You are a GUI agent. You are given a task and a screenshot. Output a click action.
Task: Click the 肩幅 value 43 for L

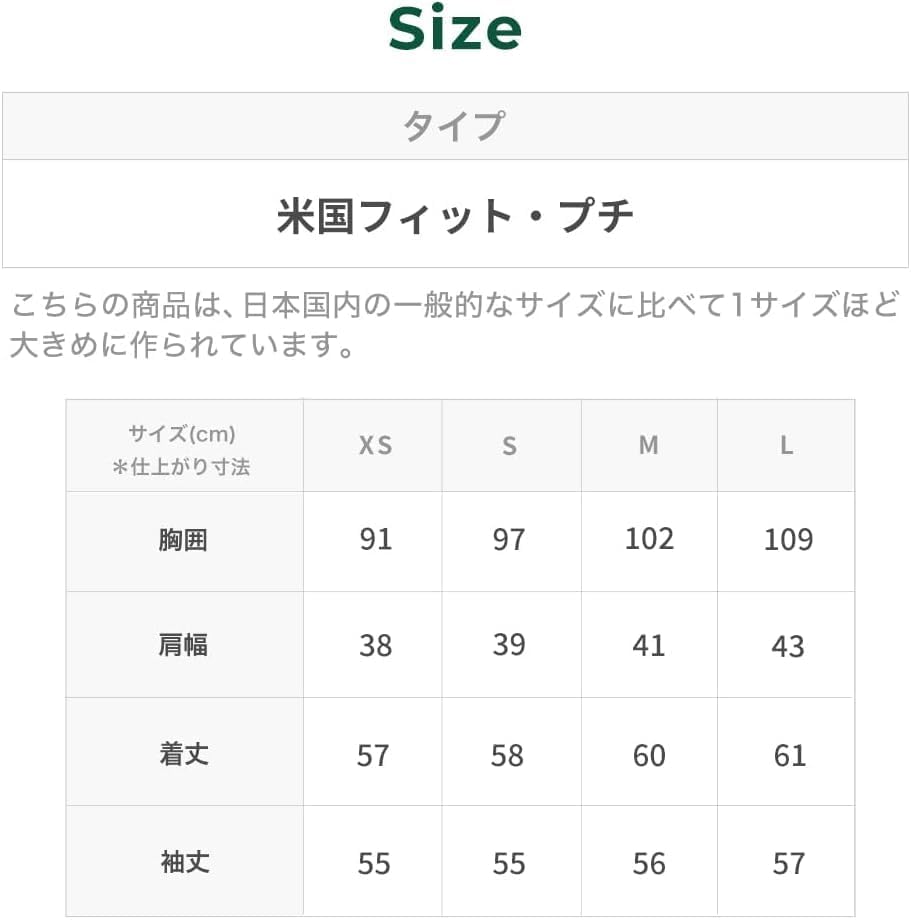[x=788, y=647]
